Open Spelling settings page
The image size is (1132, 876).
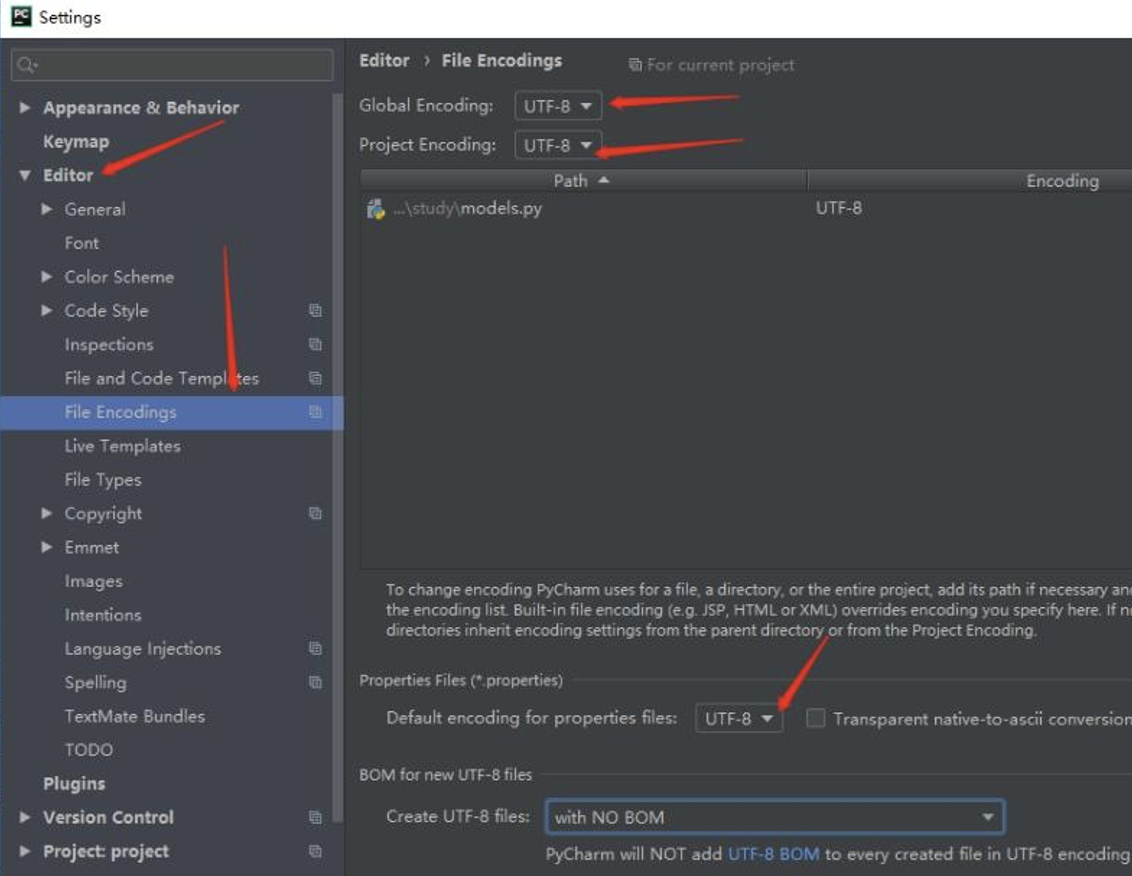[x=95, y=682]
